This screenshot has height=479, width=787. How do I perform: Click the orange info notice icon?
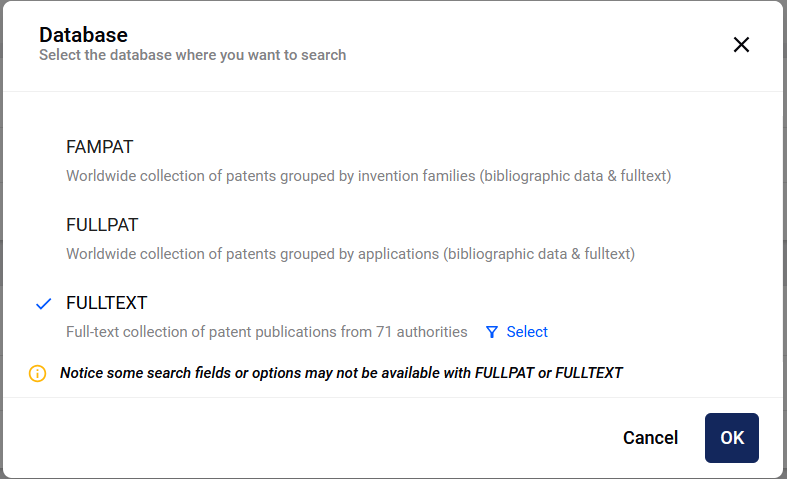[38, 374]
